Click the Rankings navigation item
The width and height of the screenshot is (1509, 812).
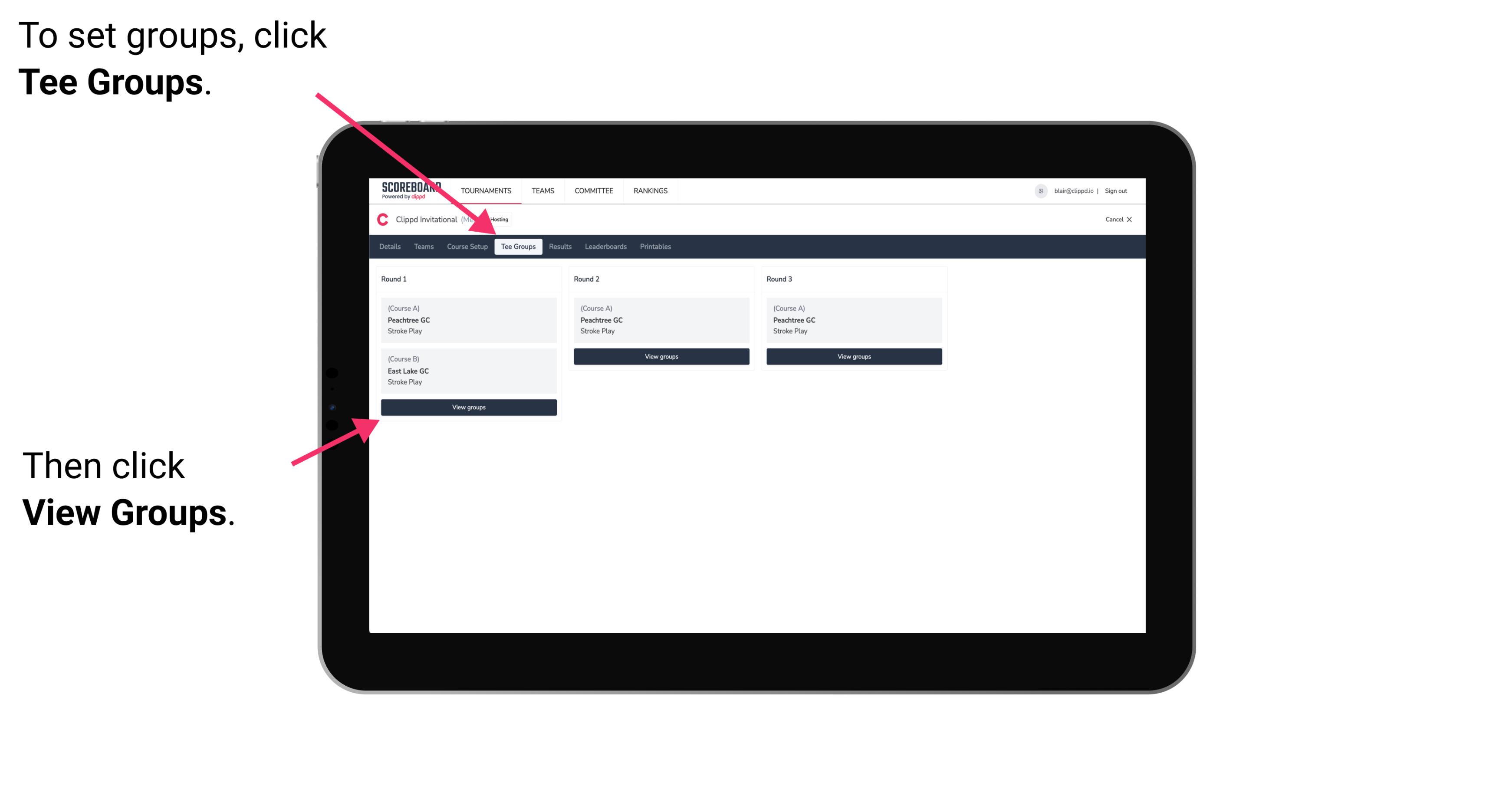651,191
